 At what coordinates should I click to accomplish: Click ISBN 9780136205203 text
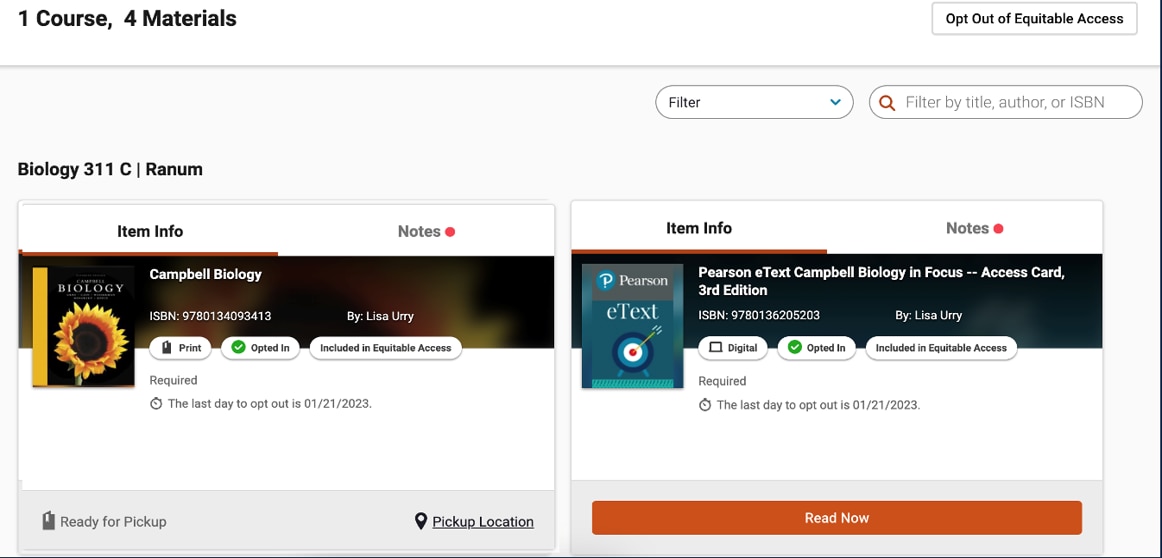[x=759, y=315]
